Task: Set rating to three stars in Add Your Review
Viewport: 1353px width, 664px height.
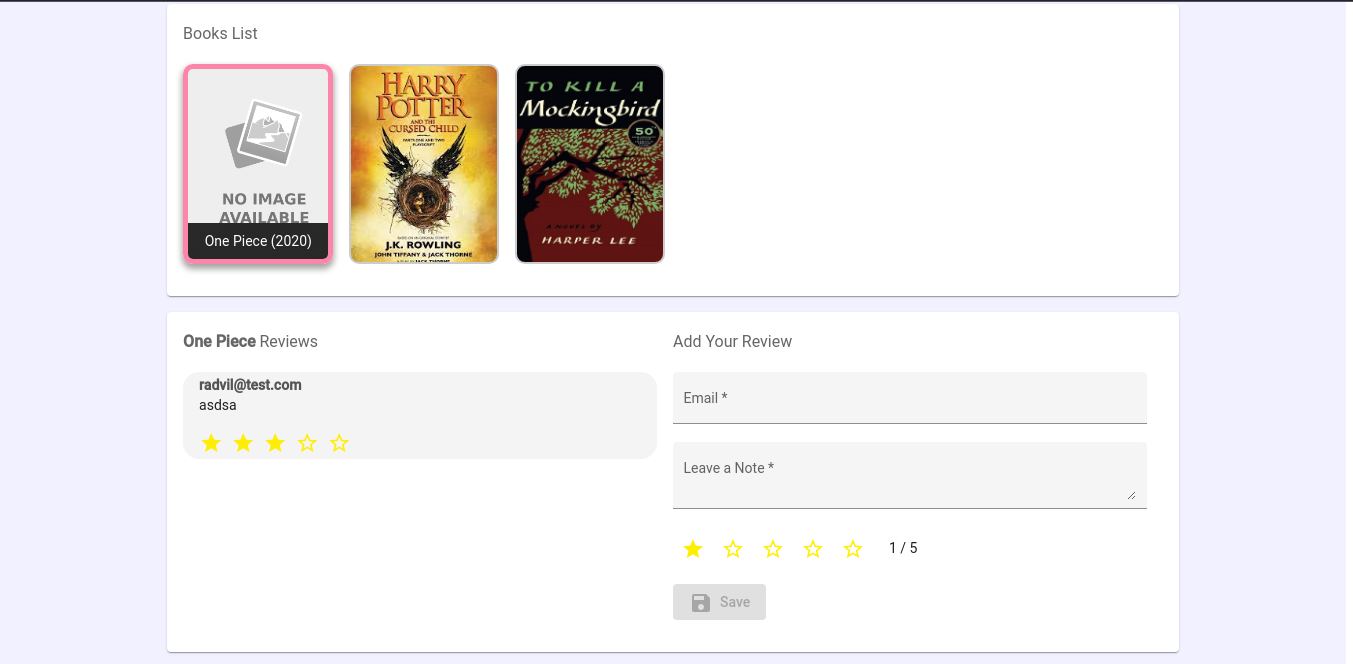Action: pyautogui.click(x=773, y=549)
